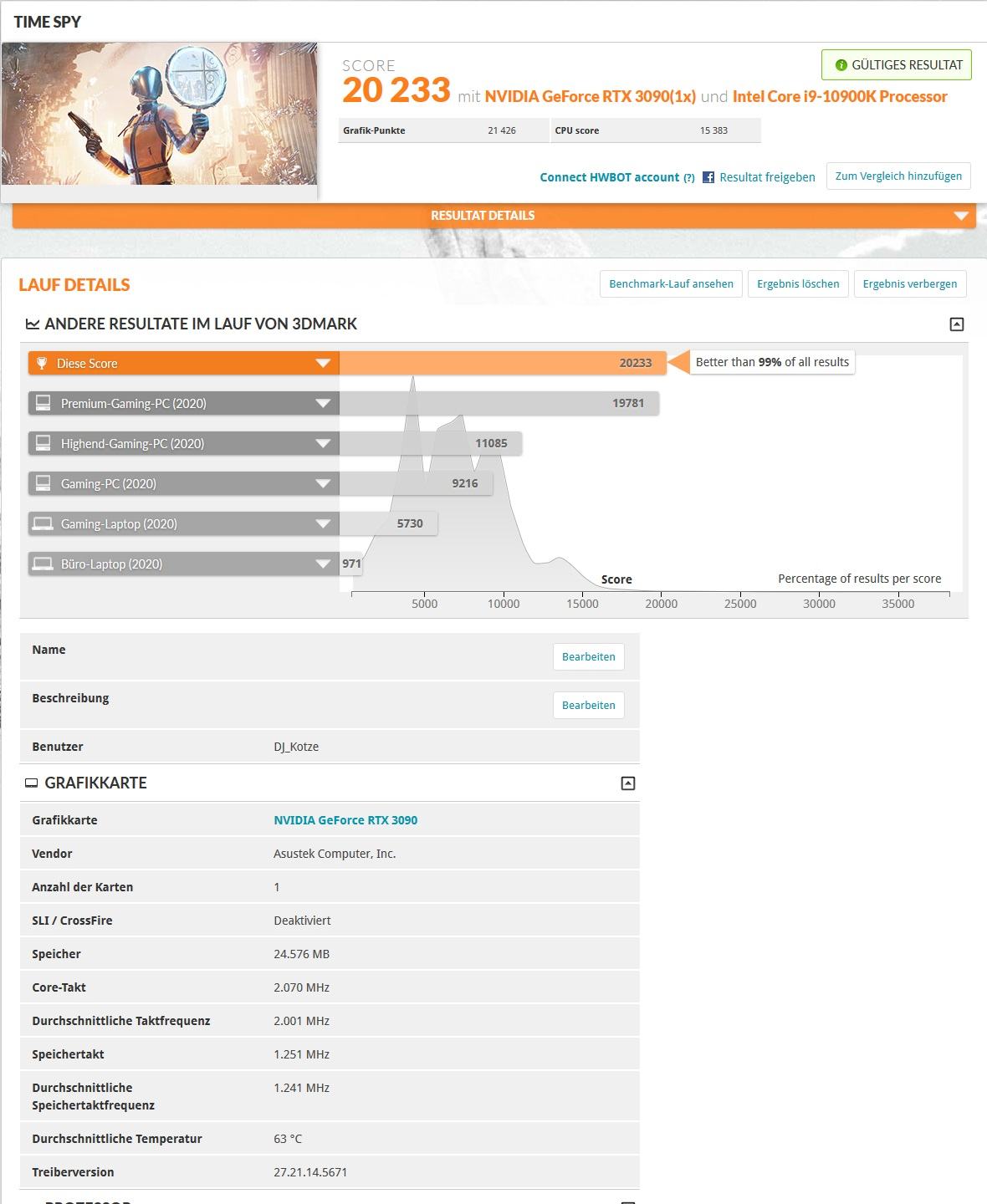Click the laptop icon for Büro-Laptop (2020)
The height and width of the screenshot is (1204, 987).
coord(43,564)
